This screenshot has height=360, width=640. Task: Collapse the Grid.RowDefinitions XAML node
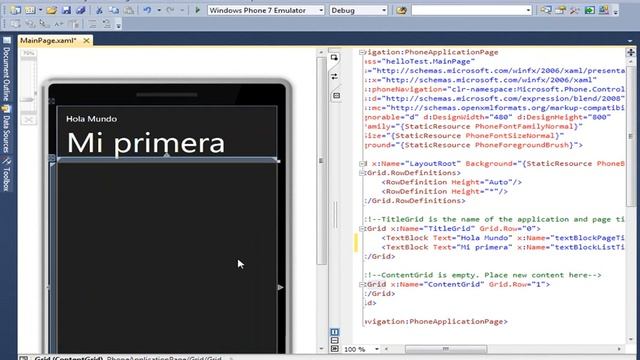click(362, 173)
